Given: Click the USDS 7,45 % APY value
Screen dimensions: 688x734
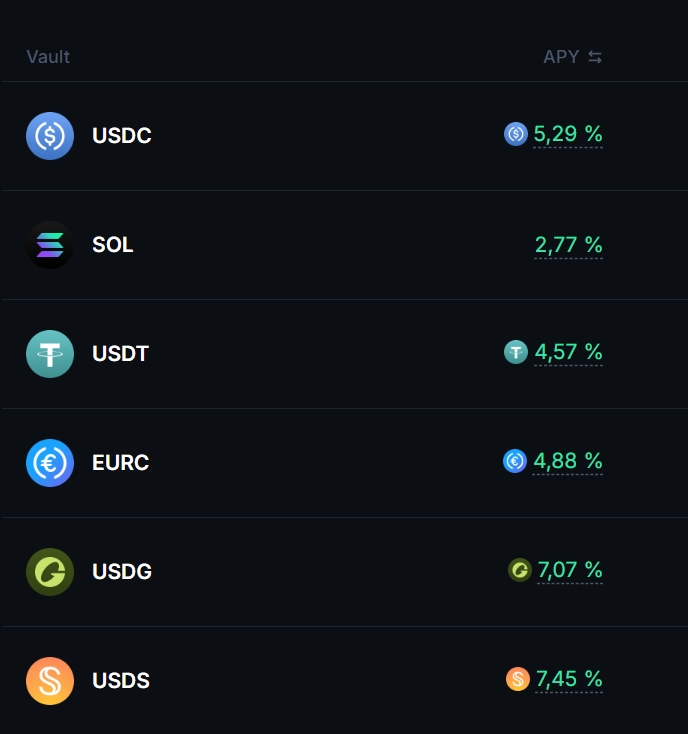Looking at the screenshot, I should [x=568, y=680].
